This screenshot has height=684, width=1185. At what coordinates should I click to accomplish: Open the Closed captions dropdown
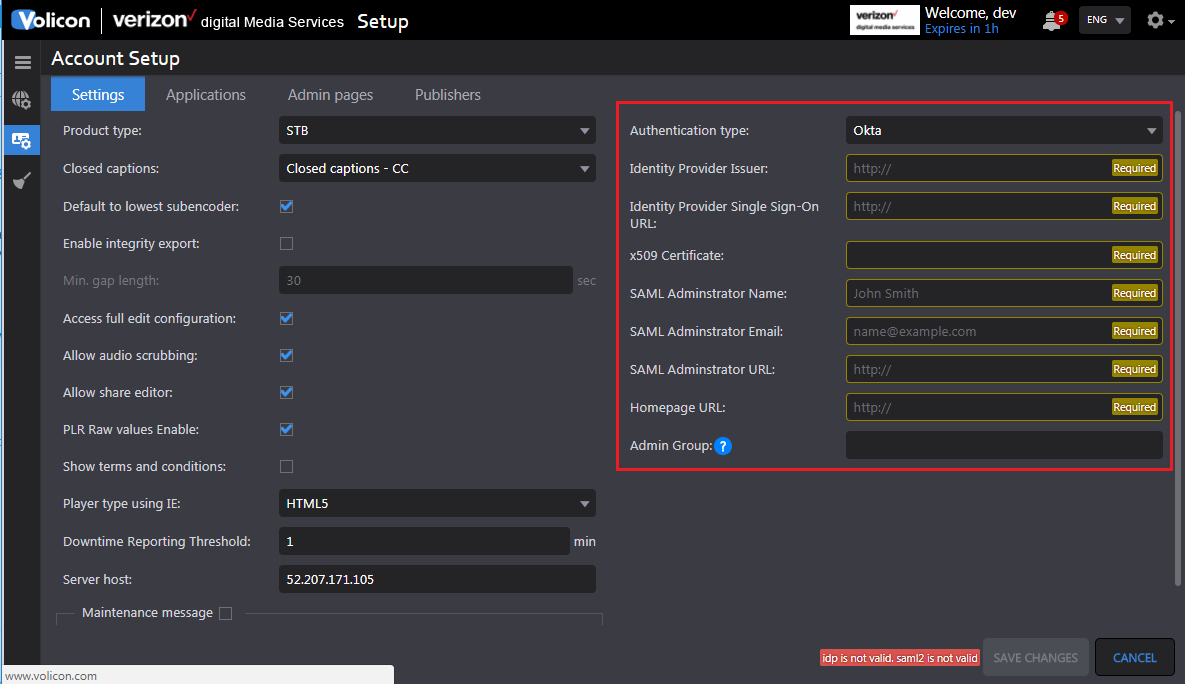tap(437, 168)
